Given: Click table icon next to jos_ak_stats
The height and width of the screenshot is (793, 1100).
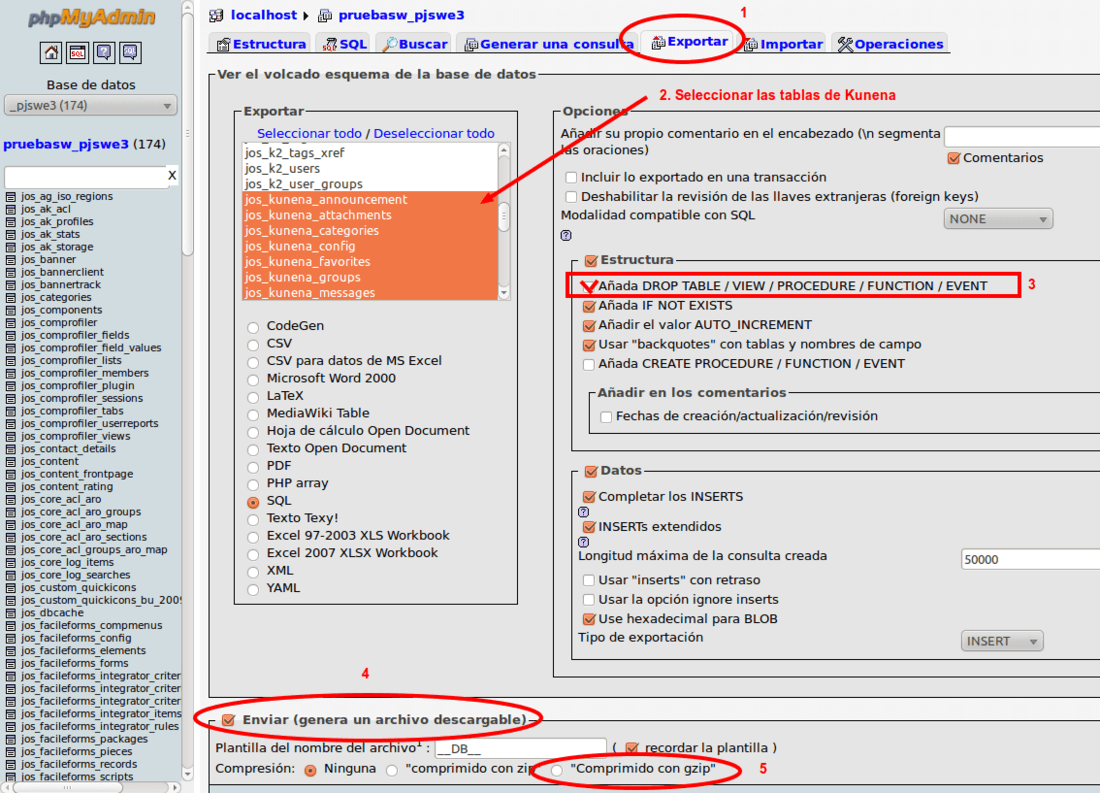Looking at the screenshot, I should coord(11,234).
